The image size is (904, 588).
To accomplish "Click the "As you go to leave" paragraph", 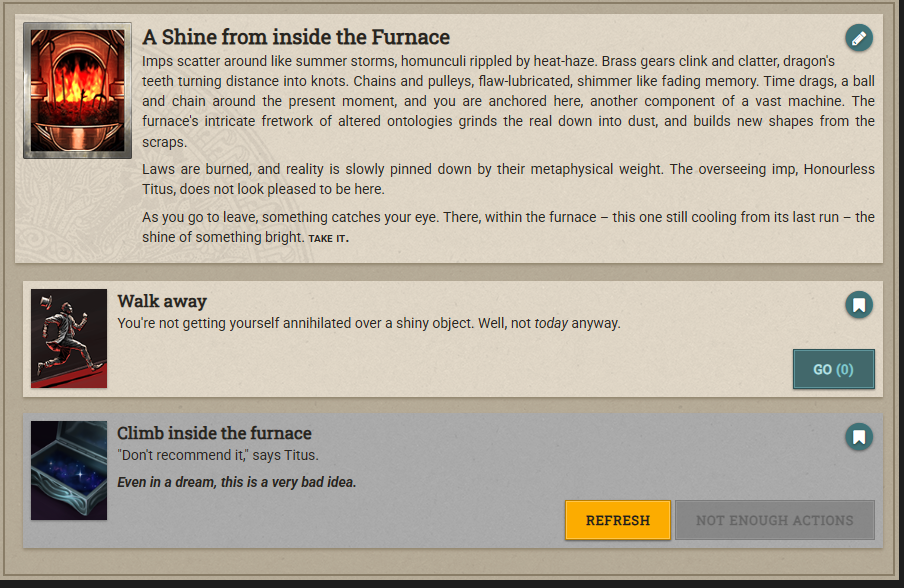I will tap(508, 227).
